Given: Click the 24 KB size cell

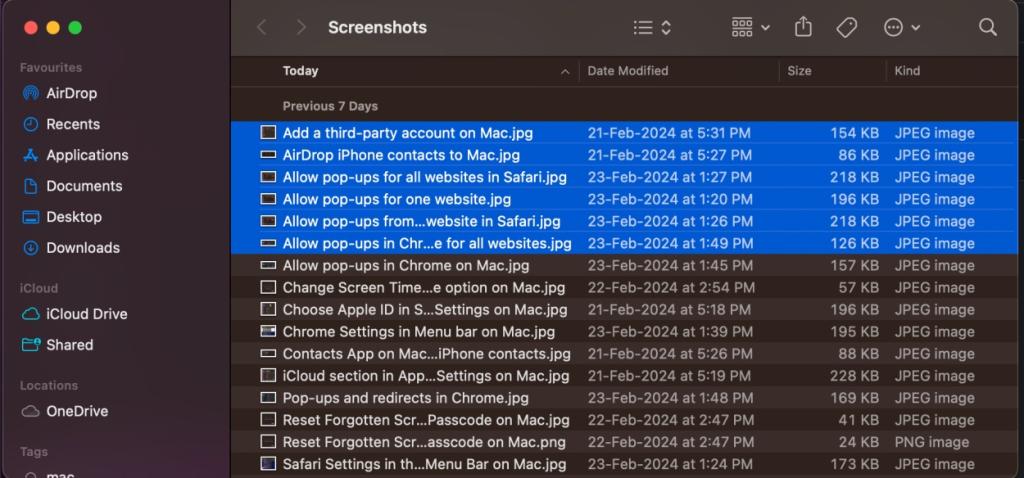Looking at the screenshot, I should pyautogui.click(x=859, y=443).
